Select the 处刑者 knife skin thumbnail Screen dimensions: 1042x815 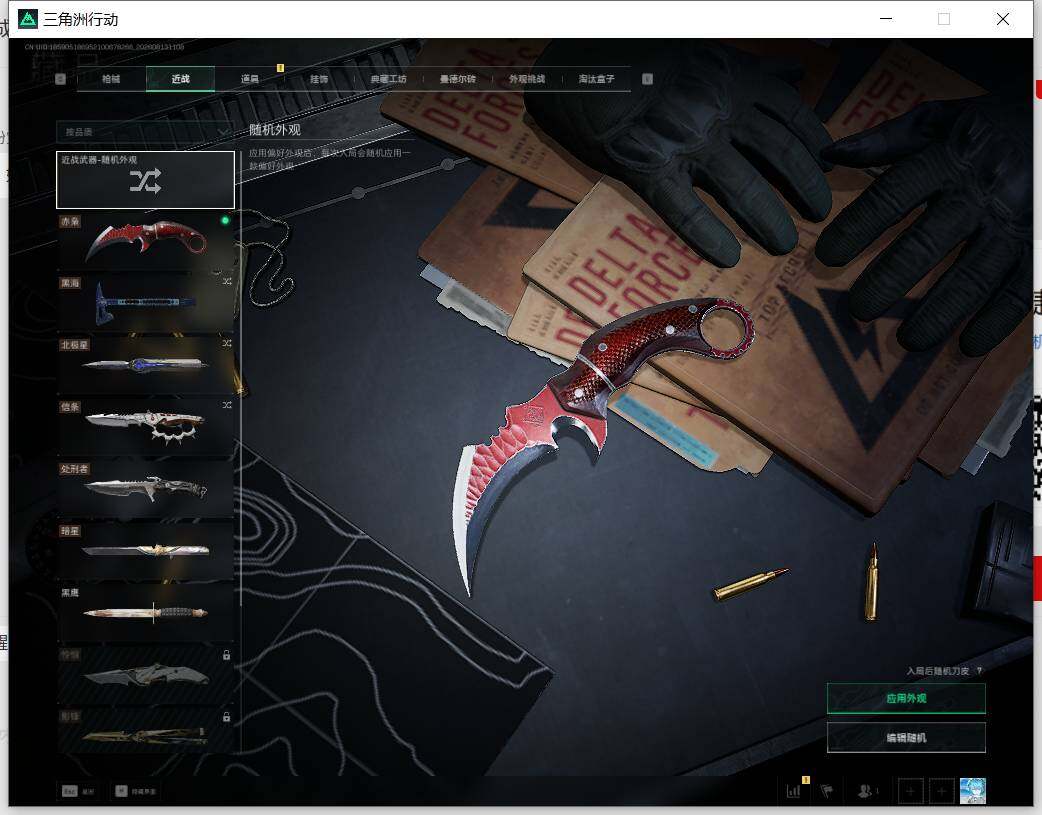tap(146, 488)
